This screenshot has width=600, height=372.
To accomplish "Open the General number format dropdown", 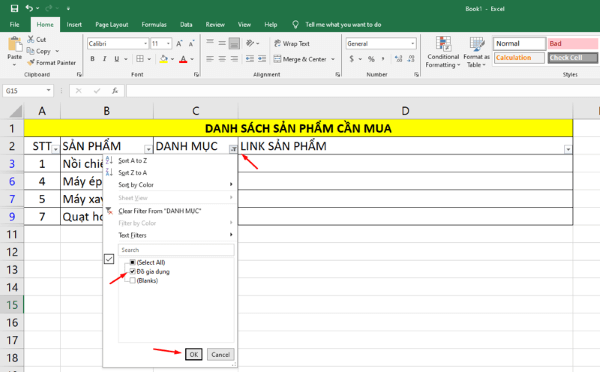I will (412, 44).
